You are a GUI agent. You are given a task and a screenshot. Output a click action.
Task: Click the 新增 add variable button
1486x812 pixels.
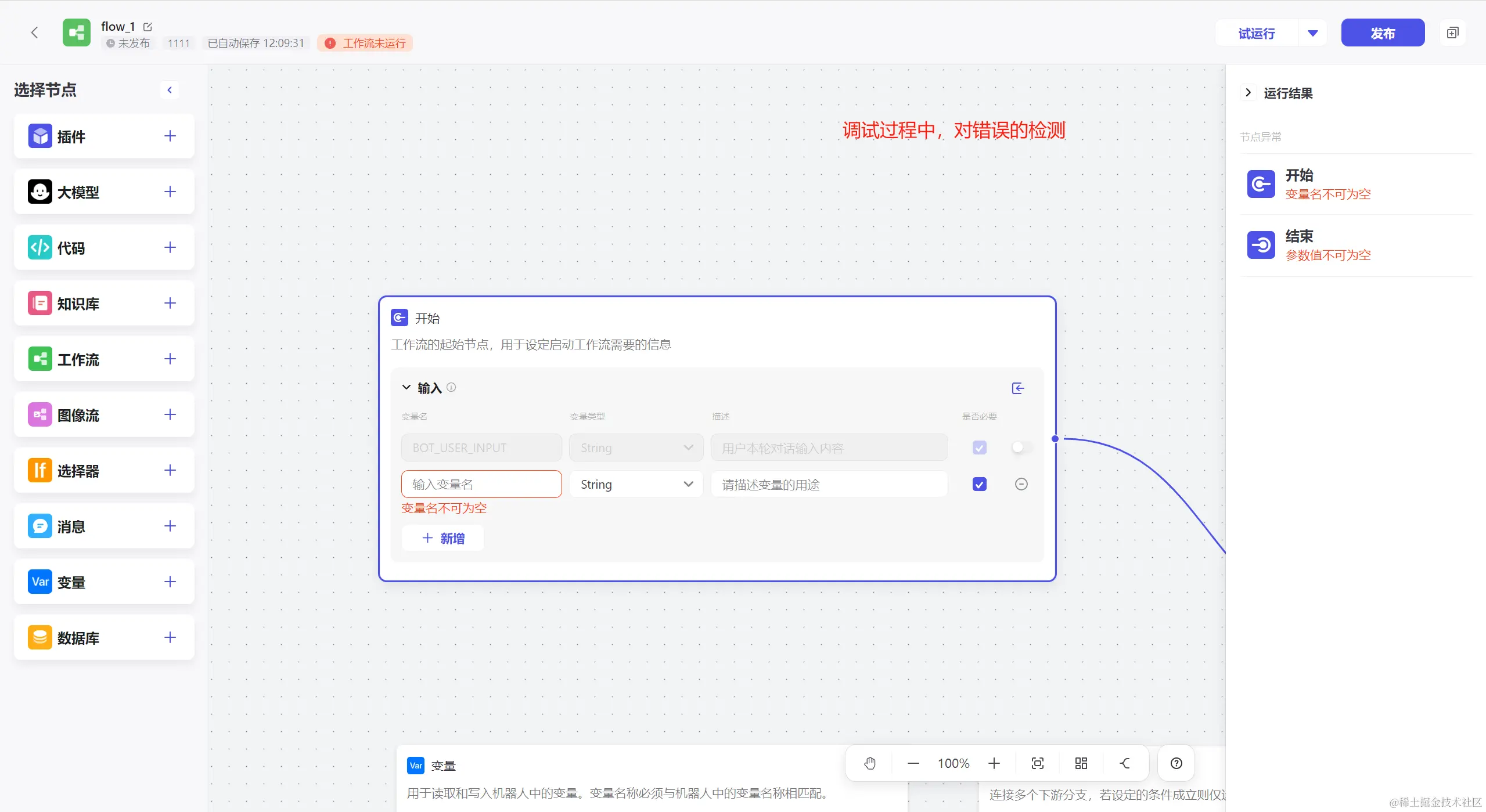tap(443, 538)
